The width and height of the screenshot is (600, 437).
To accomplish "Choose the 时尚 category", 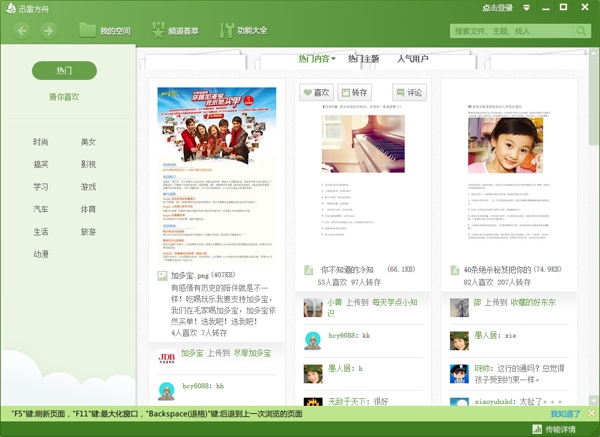I will (x=41, y=142).
